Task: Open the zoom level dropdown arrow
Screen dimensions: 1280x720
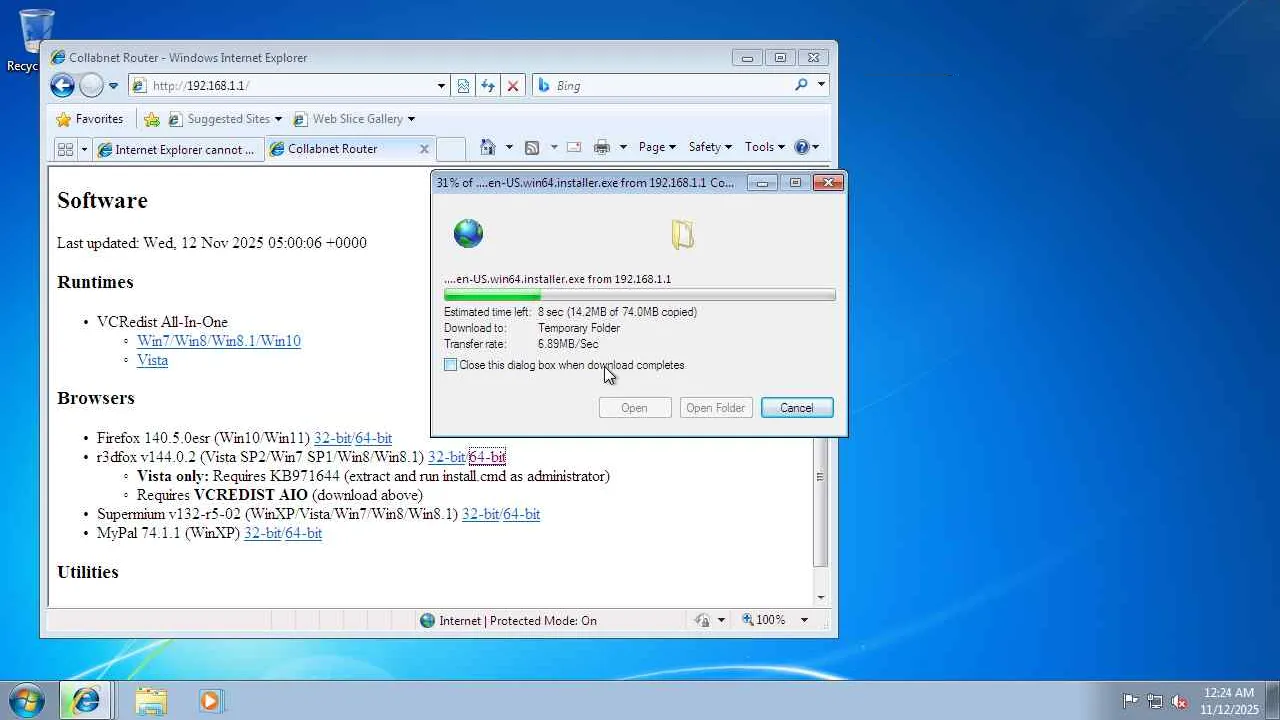Action: tap(804, 621)
